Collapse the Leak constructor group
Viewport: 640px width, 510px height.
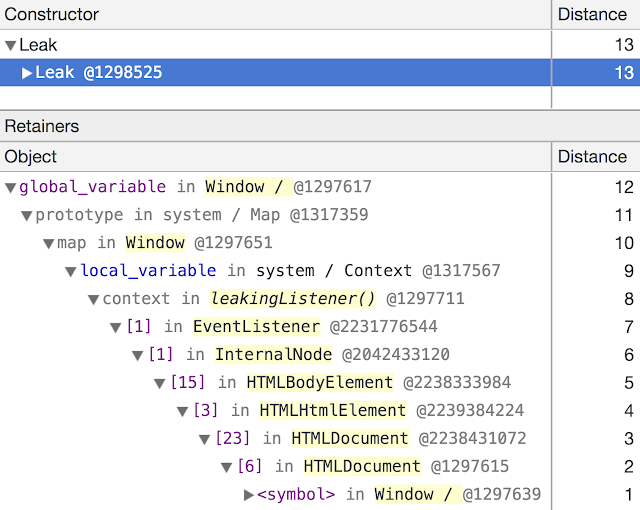[11, 44]
